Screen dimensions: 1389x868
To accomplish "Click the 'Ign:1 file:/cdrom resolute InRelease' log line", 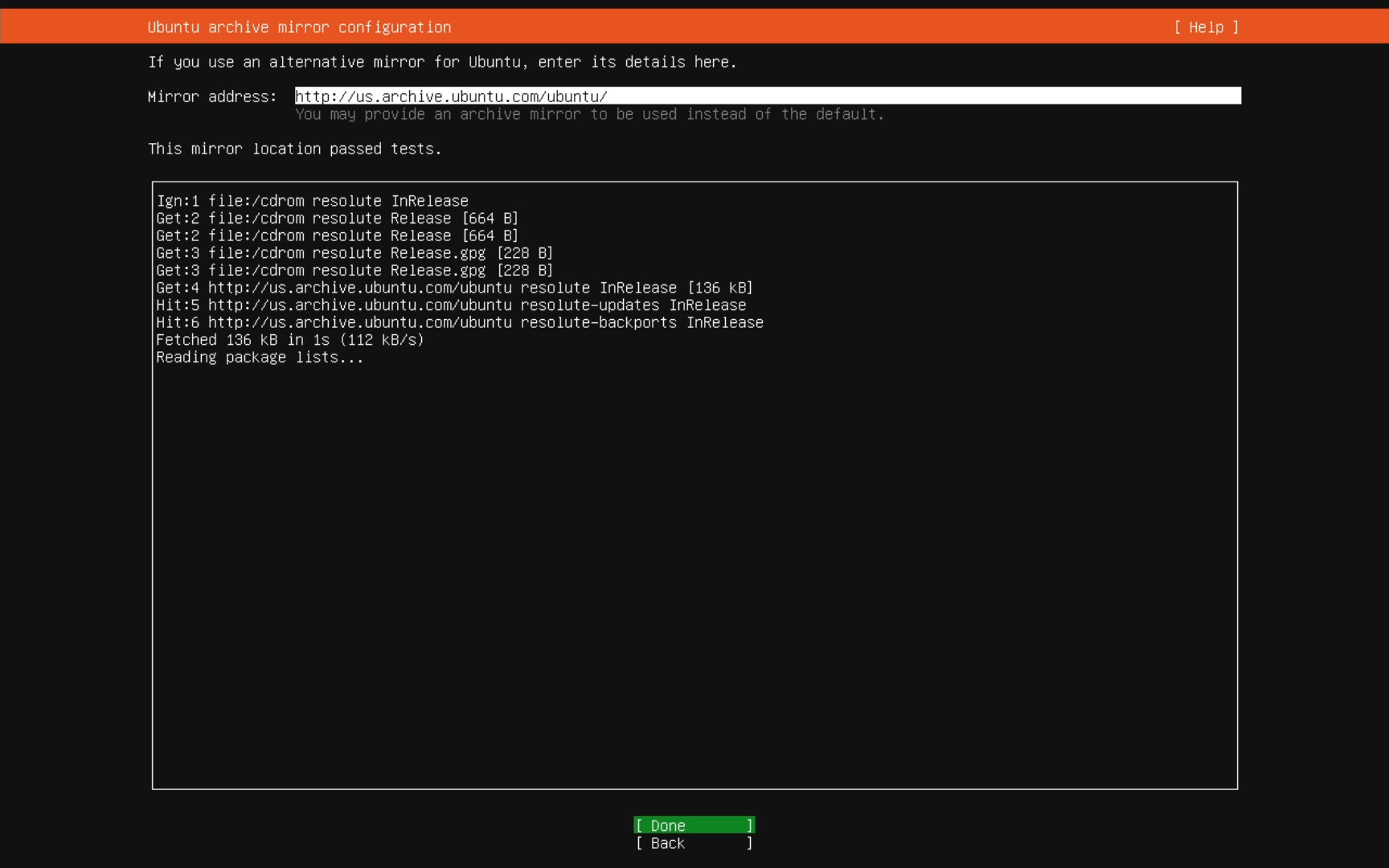I will (313, 201).
